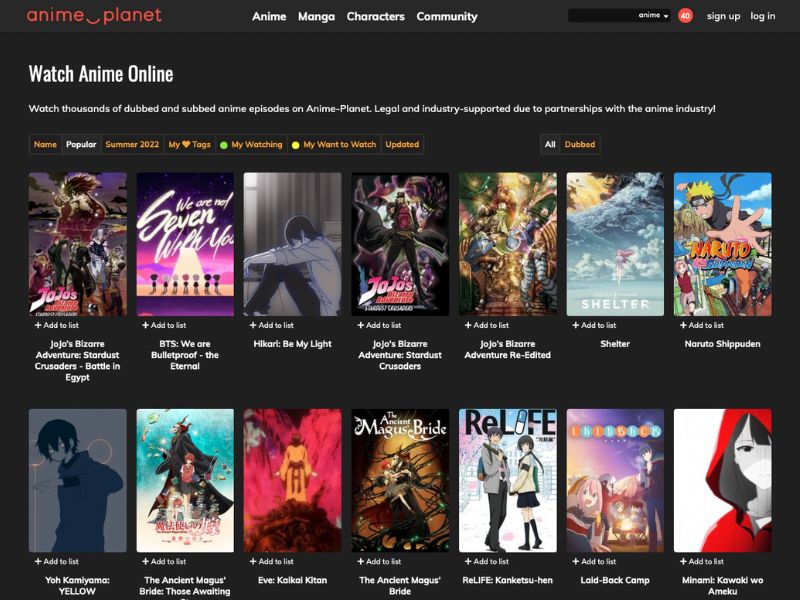Click the Shelter title link
Screen dimensions: 800x600
(x=615, y=344)
